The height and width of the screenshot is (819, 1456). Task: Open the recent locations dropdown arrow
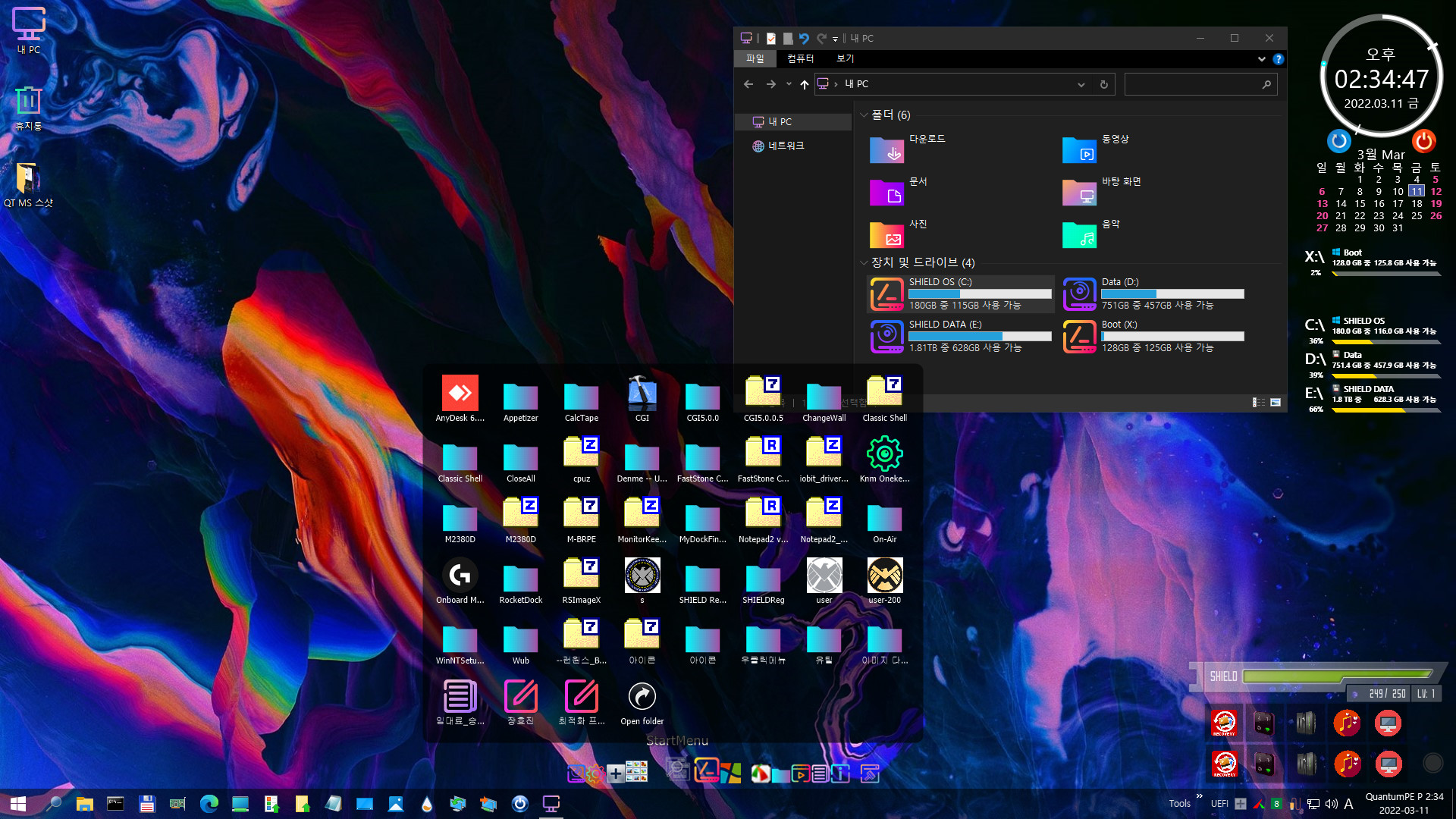point(789,84)
